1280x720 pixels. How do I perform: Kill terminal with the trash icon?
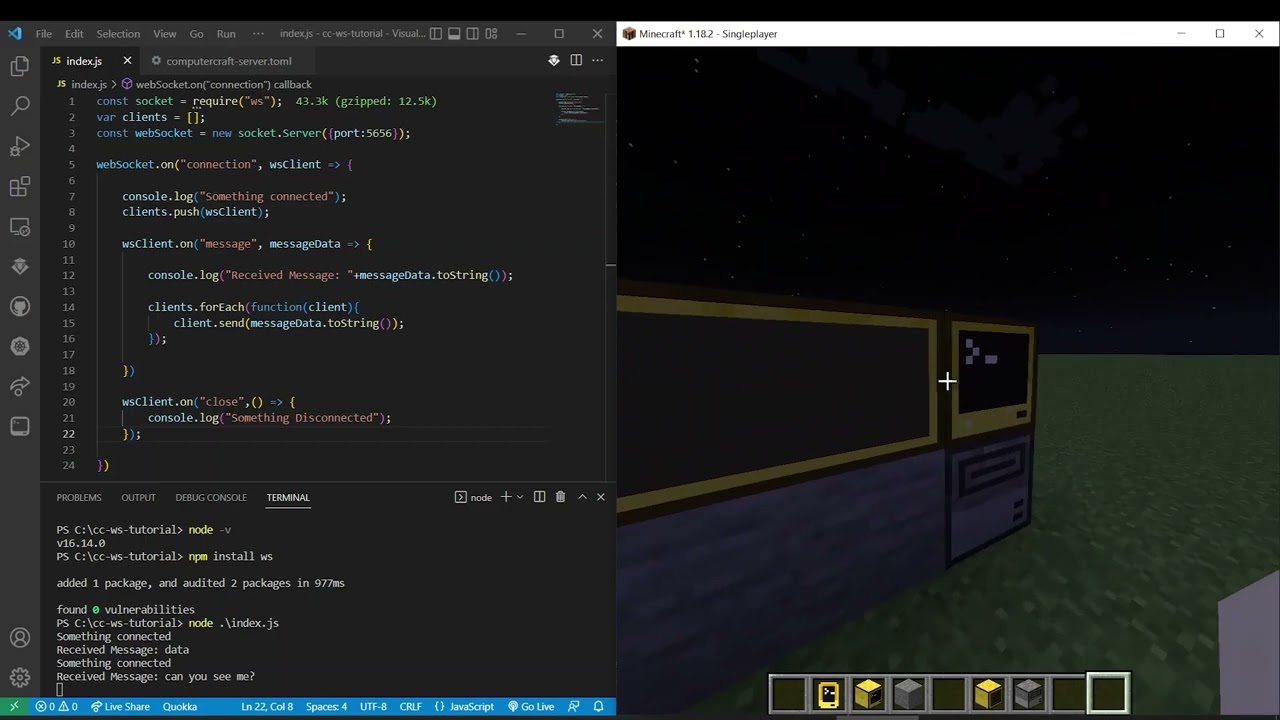[x=560, y=497]
